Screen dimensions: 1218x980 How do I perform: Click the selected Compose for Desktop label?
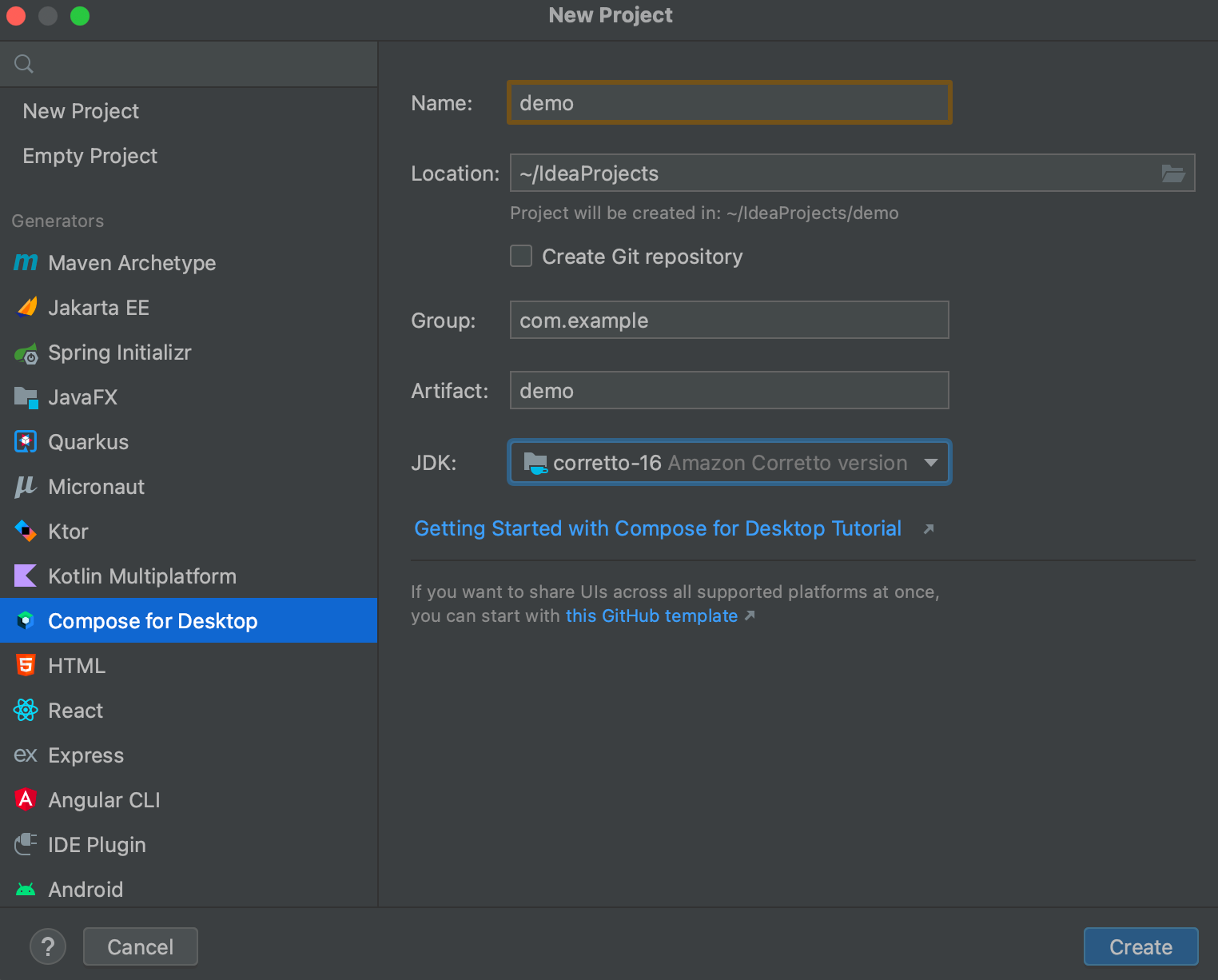pos(153,620)
